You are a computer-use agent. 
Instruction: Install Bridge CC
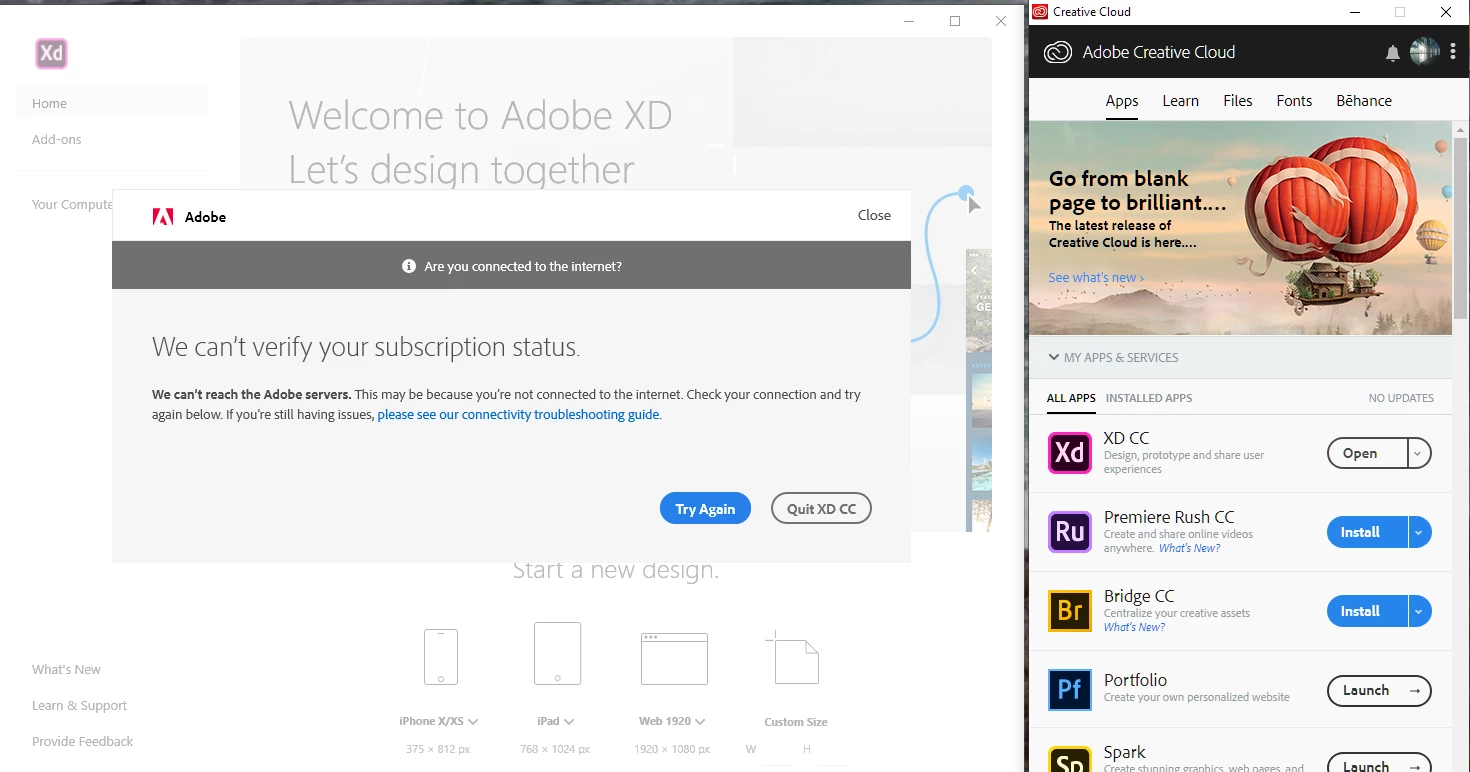tap(1367, 611)
